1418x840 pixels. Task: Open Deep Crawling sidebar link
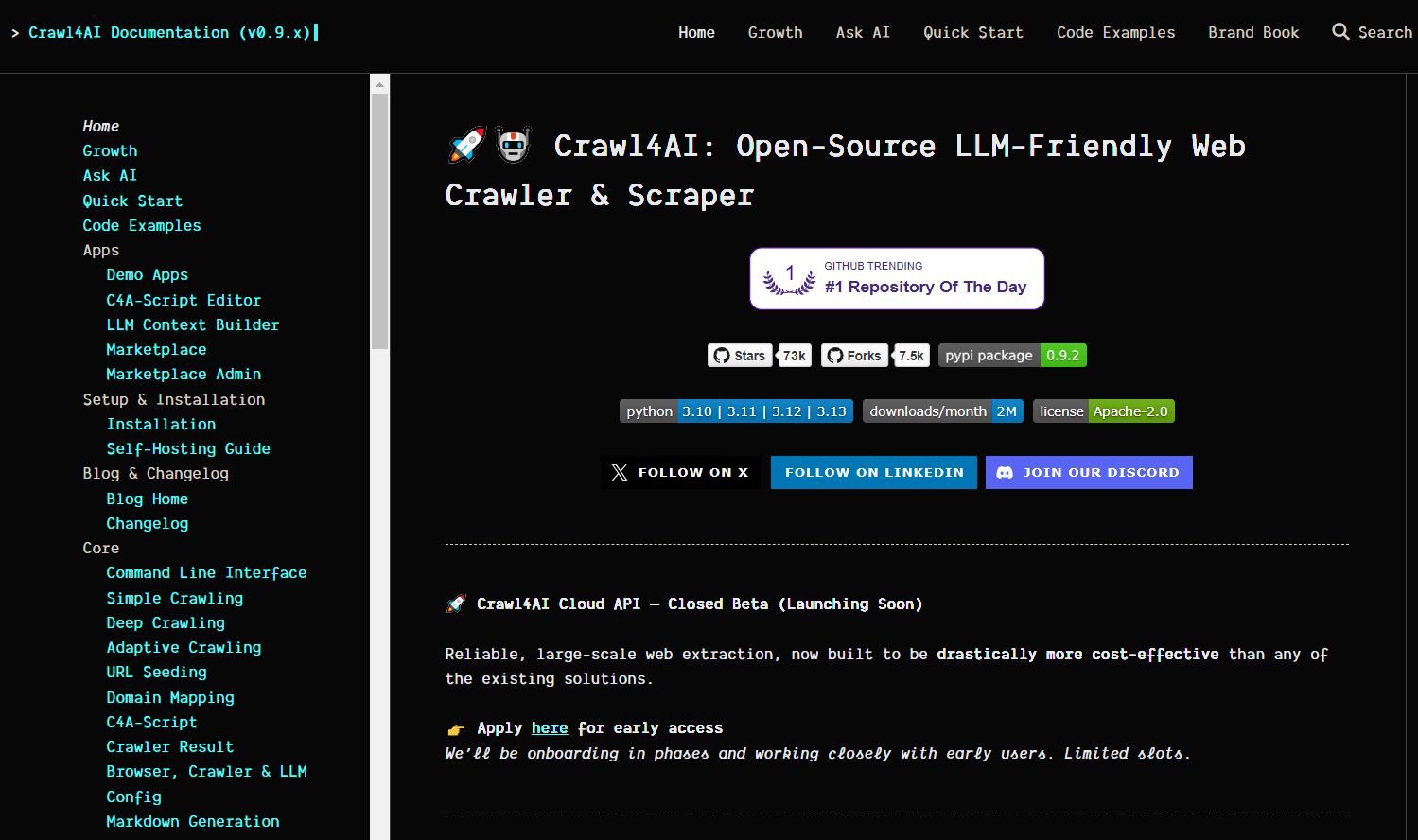[x=166, y=622]
